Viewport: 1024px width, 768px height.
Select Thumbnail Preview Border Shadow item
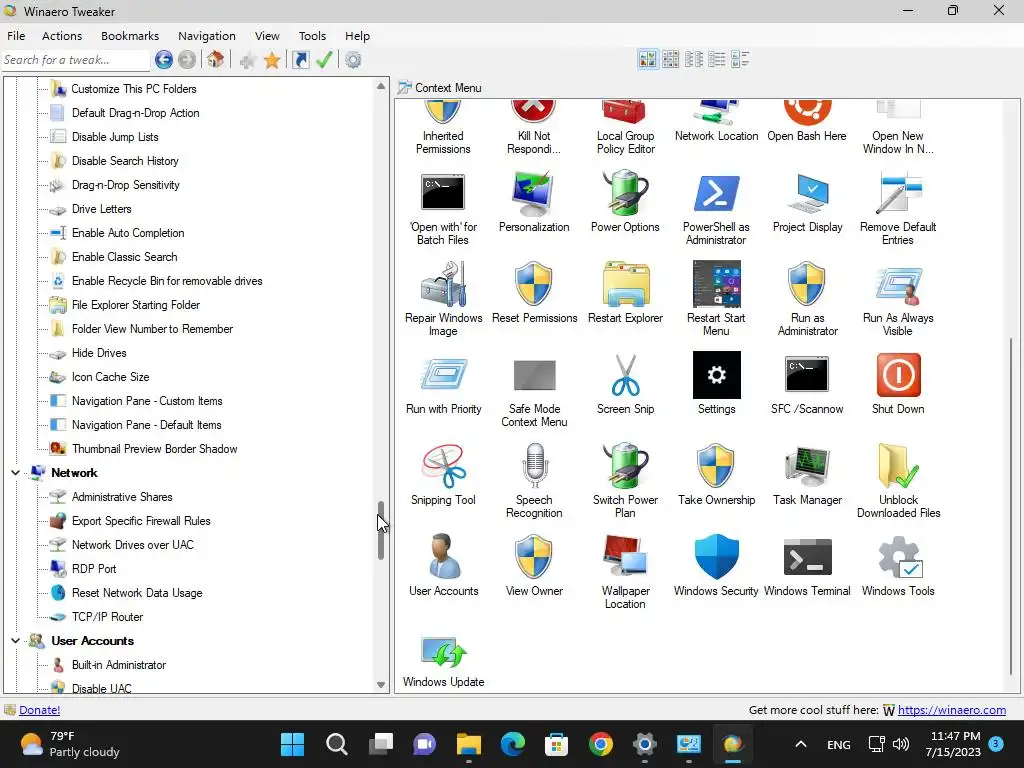tap(154, 449)
